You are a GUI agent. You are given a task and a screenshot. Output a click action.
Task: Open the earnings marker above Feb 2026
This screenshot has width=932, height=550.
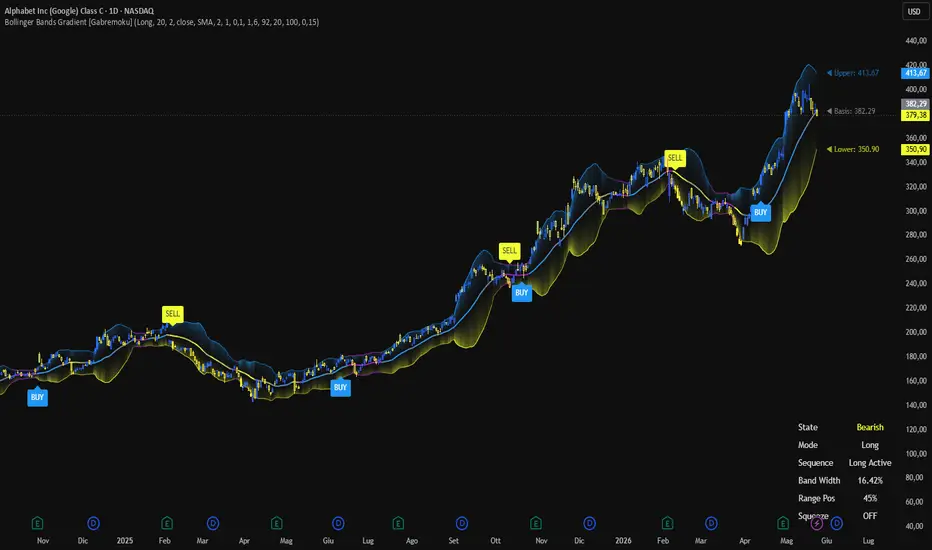coord(667,523)
